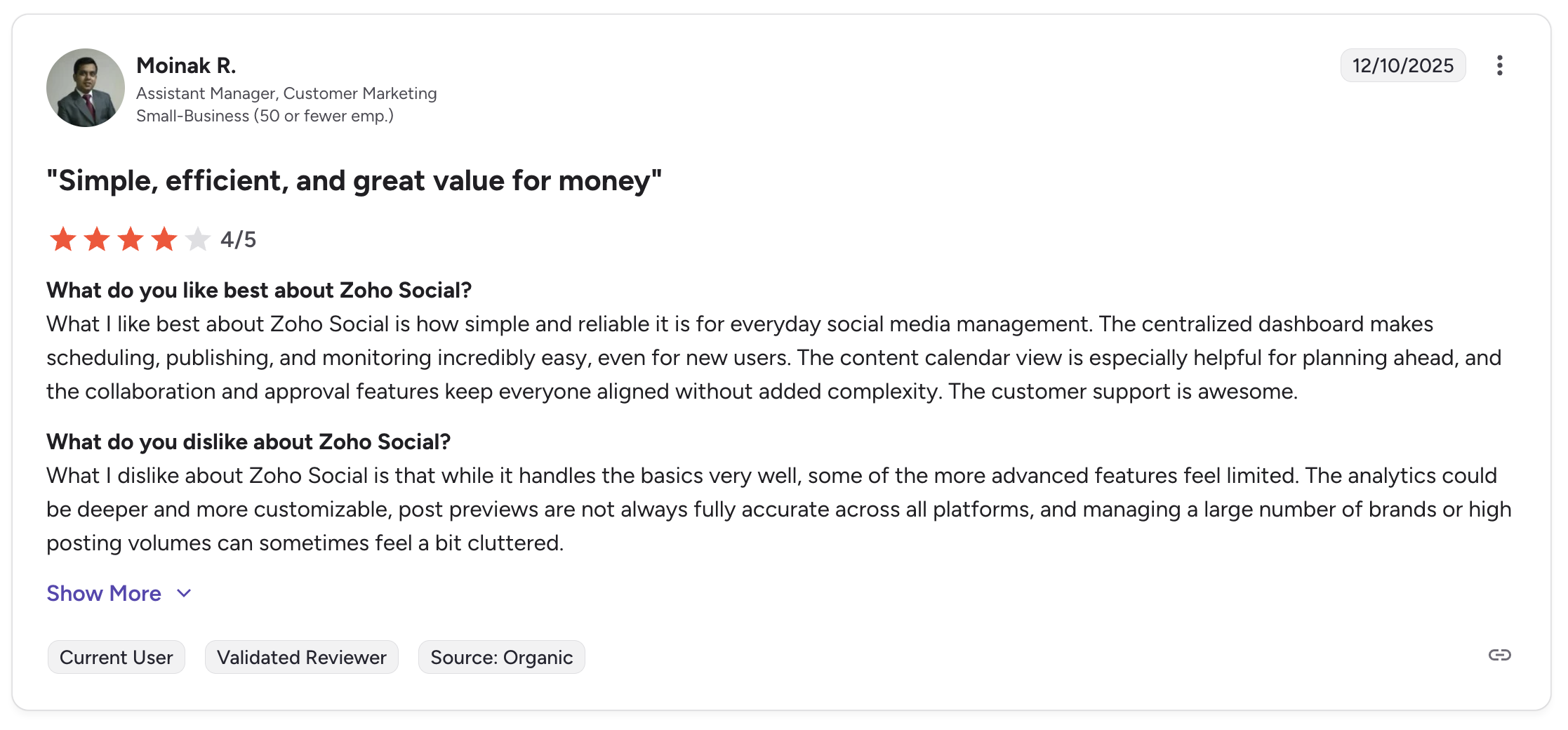Click the copy review link icon
Image resolution: width=1568 pixels, height=730 pixels.
pyautogui.click(x=1501, y=655)
